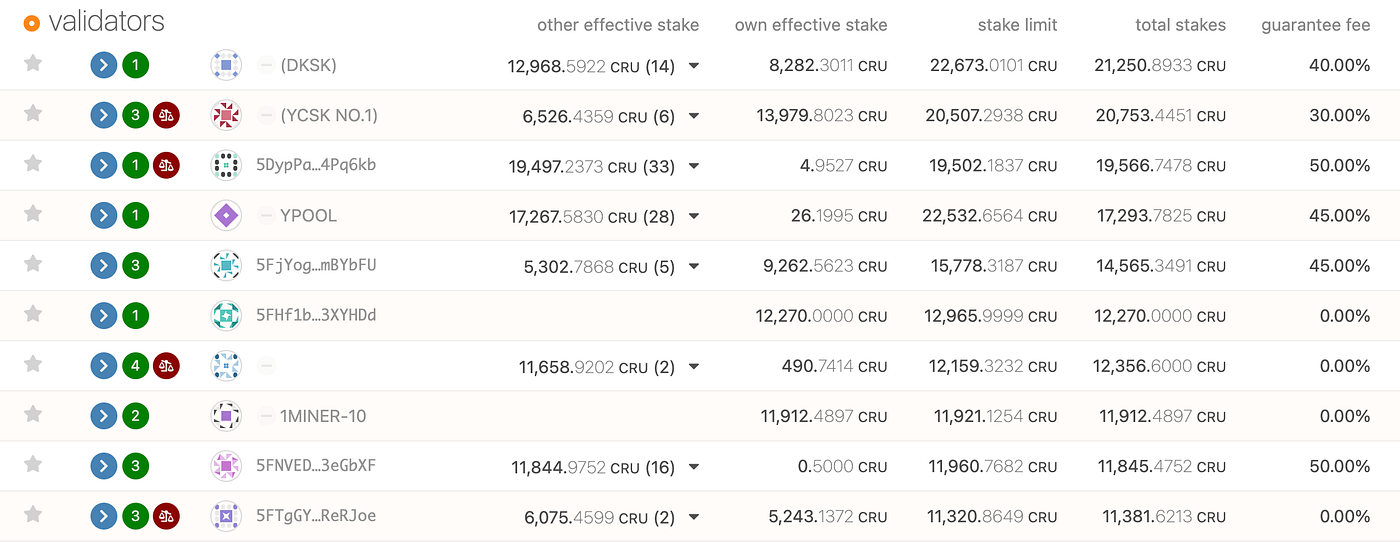This screenshot has height=542, width=1400.
Task: Click the red scales badge on the YCSK NO.1 row
Action: pyautogui.click(x=166, y=116)
